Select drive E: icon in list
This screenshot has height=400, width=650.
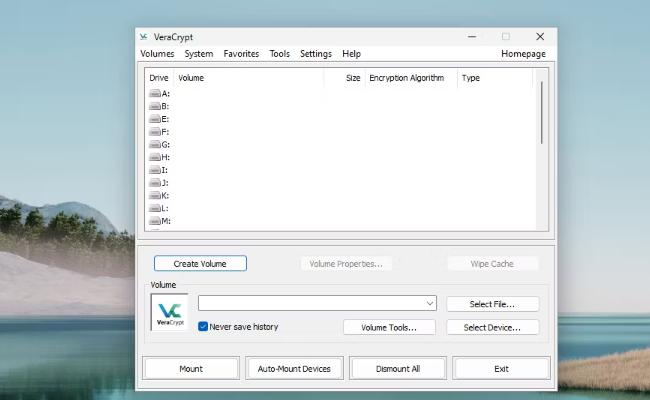point(155,119)
